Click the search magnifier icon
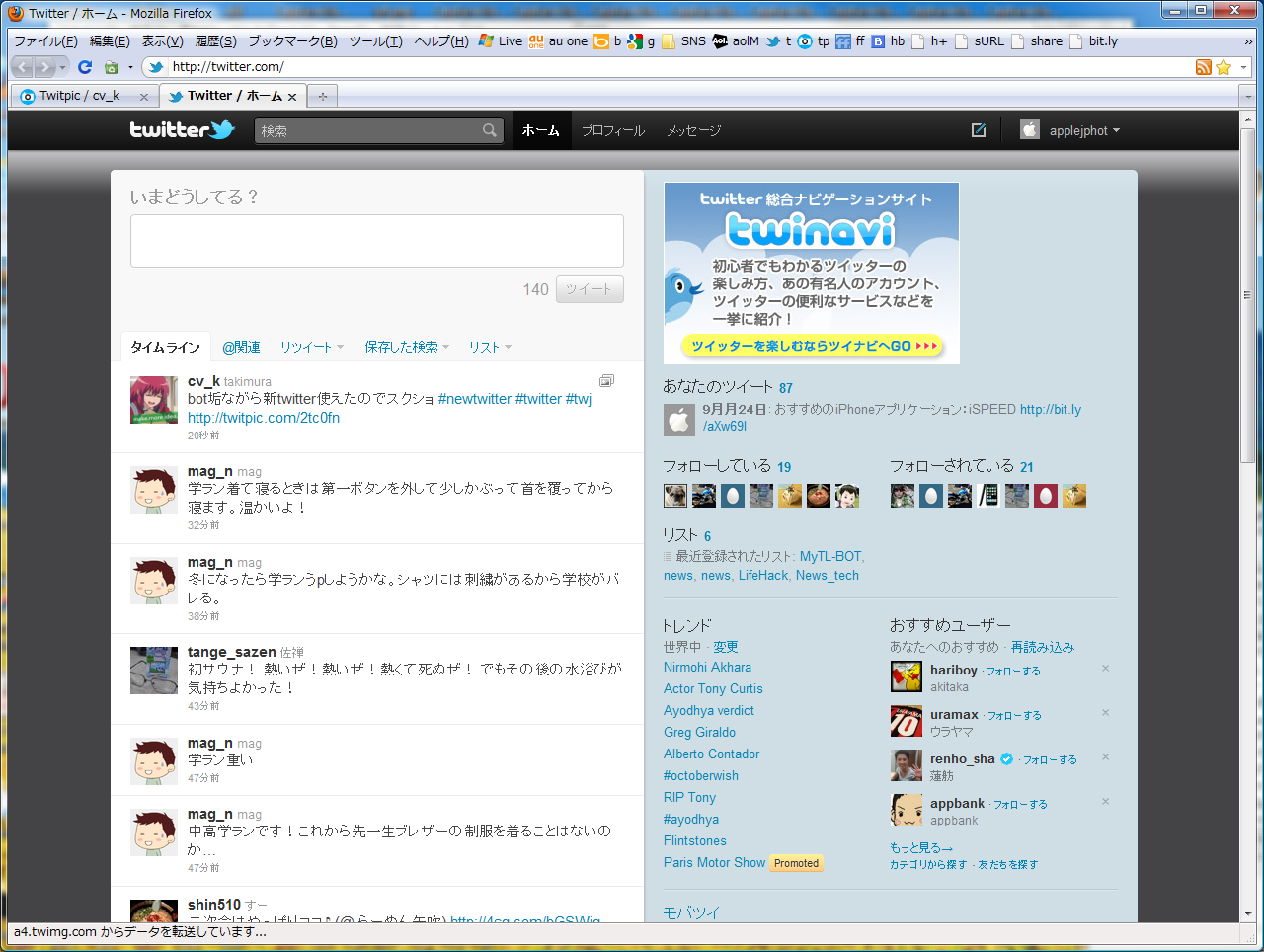This screenshot has width=1264, height=952. click(x=490, y=130)
